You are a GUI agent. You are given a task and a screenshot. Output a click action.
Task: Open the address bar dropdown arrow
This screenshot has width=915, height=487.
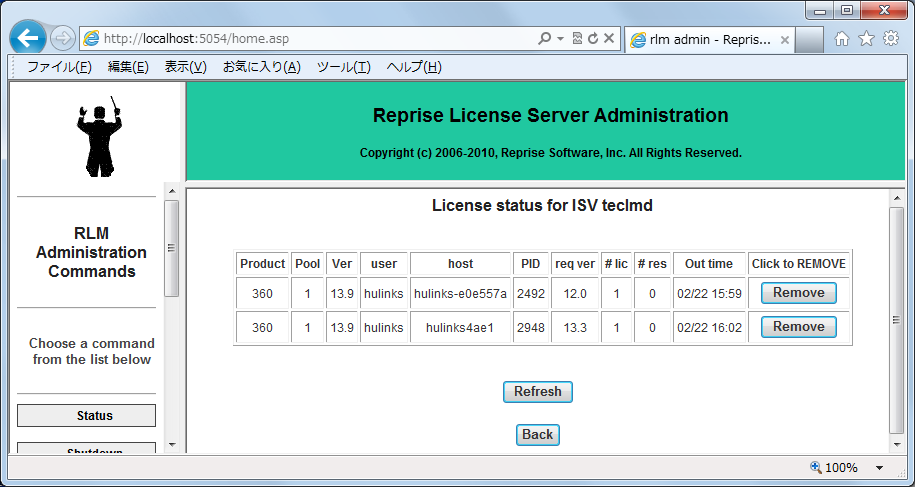coord(560,39)
